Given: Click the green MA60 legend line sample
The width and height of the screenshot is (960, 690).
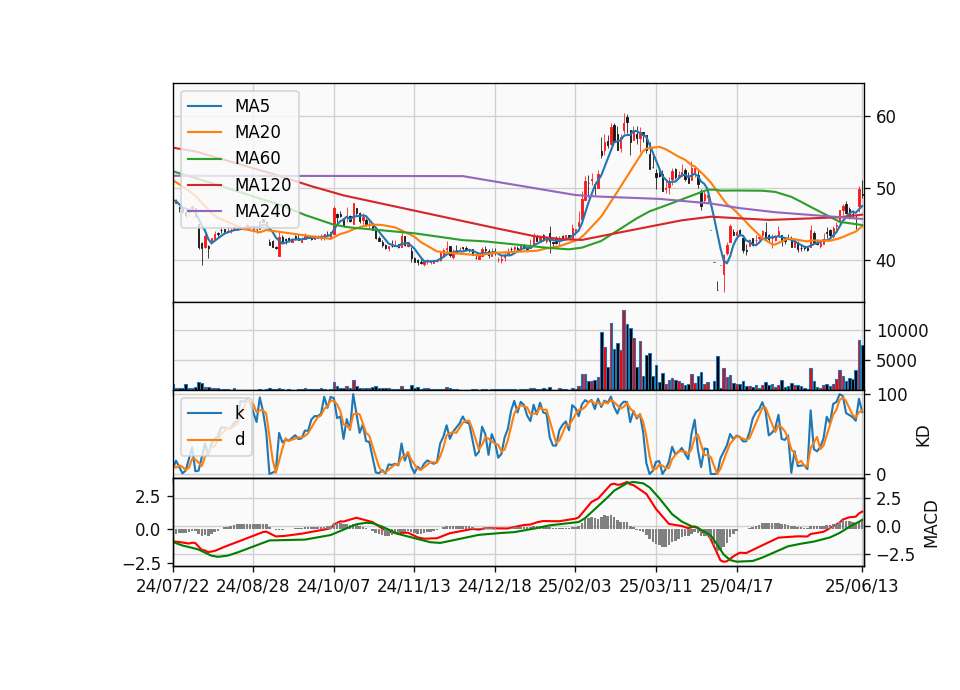Looking at the screenshot, I should click(204, 158).
